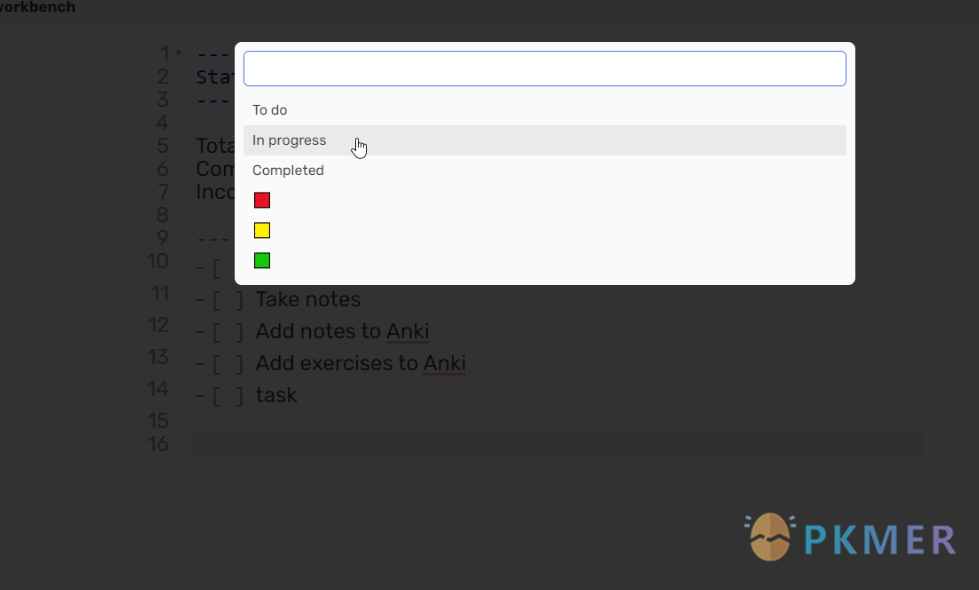Click the PKMER egg logo icon

point(771,537)
